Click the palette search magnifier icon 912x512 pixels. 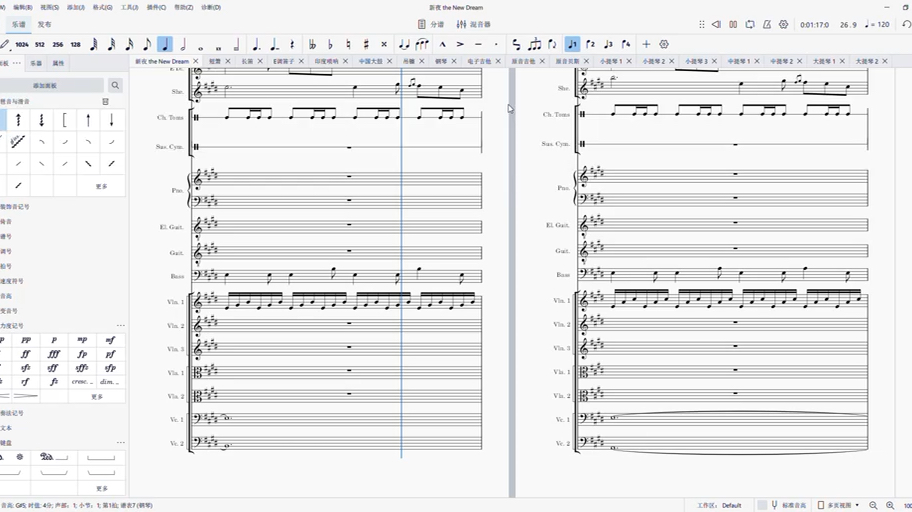coord(115,86)
